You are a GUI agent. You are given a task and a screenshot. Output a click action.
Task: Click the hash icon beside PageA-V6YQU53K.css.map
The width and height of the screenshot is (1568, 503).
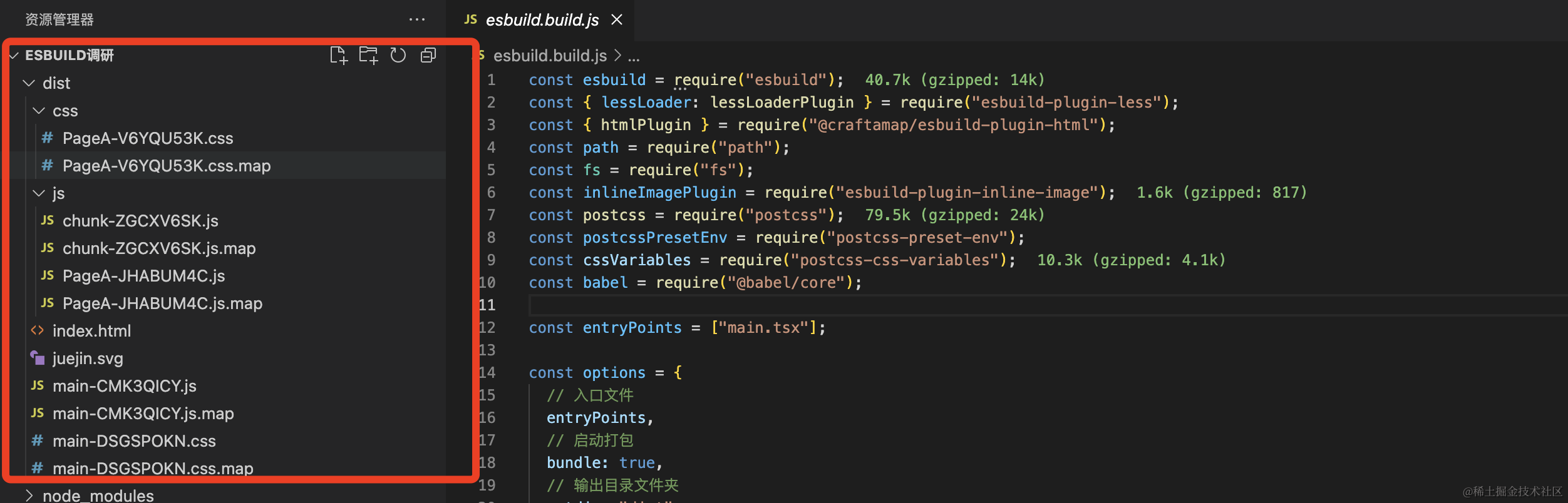click(x=48, y=165)
